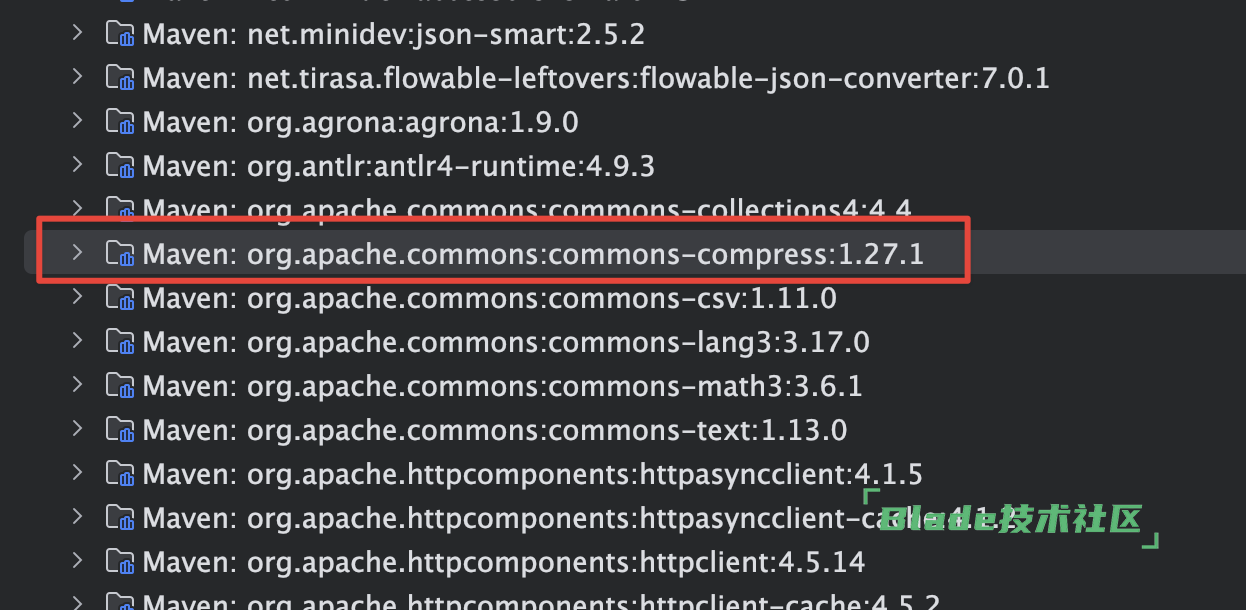The image size is (1246, 610).
Task: Click the library icon next to commons-math3:3.6.1
Action: coord(120,386)
